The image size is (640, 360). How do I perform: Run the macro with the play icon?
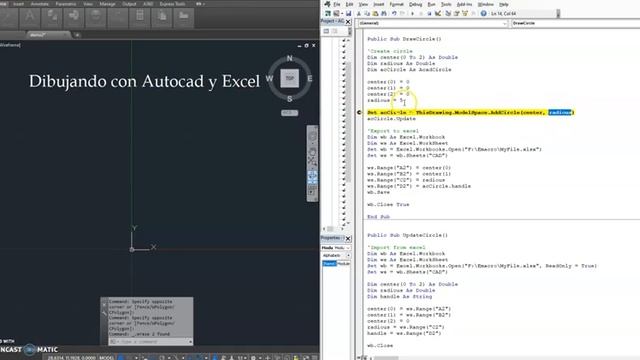click(x=412, y=13)
